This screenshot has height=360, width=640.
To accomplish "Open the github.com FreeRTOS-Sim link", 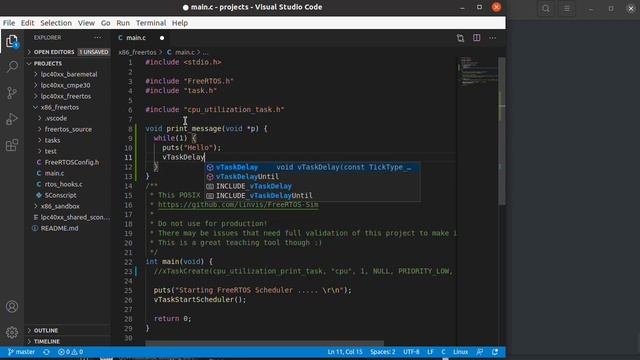I will [238, 205].
